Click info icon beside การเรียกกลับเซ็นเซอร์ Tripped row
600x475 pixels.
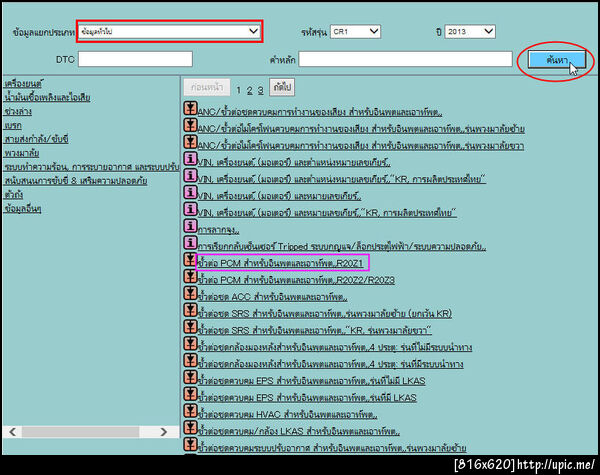pyautogui.click(x=190, y=243)
